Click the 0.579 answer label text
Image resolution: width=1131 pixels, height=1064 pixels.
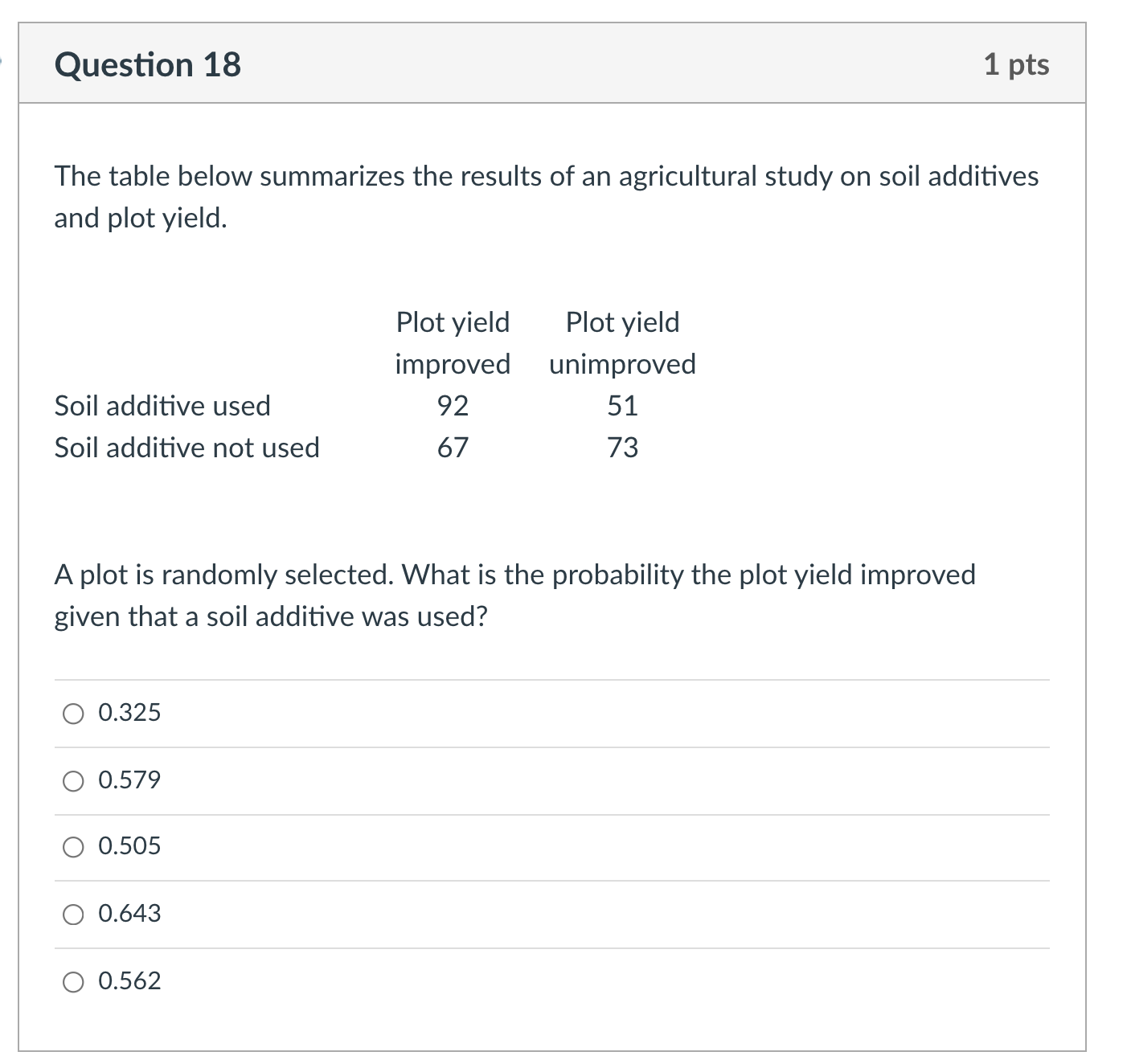click(129, 780)
